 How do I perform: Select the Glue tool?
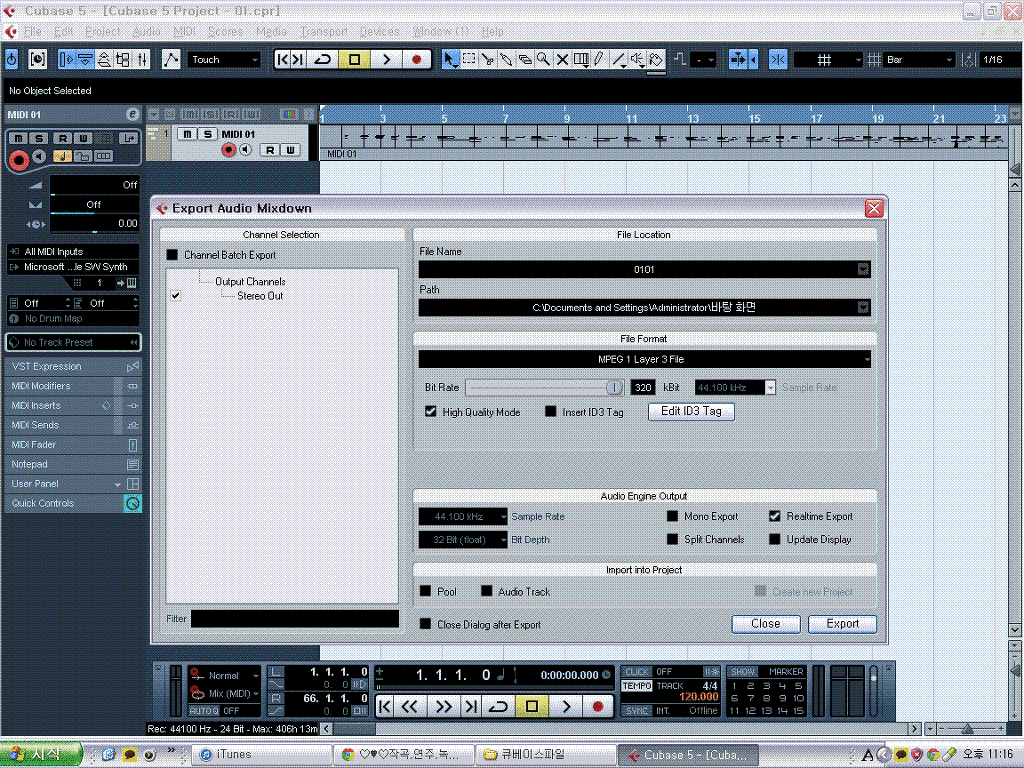[x=506, y=59]
